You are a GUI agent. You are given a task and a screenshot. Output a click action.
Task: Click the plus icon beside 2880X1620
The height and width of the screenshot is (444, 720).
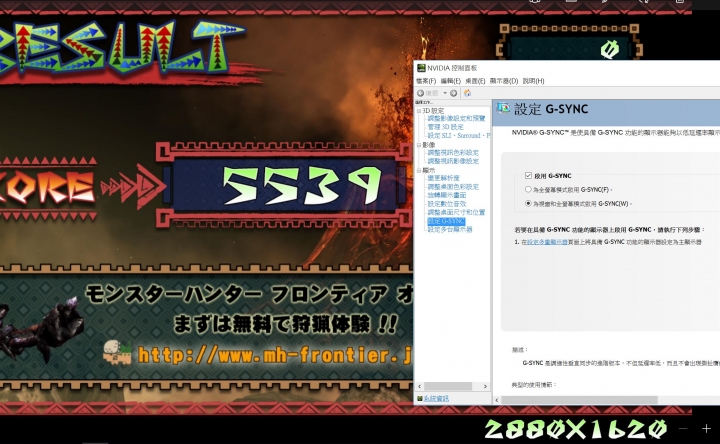point(706,428)
